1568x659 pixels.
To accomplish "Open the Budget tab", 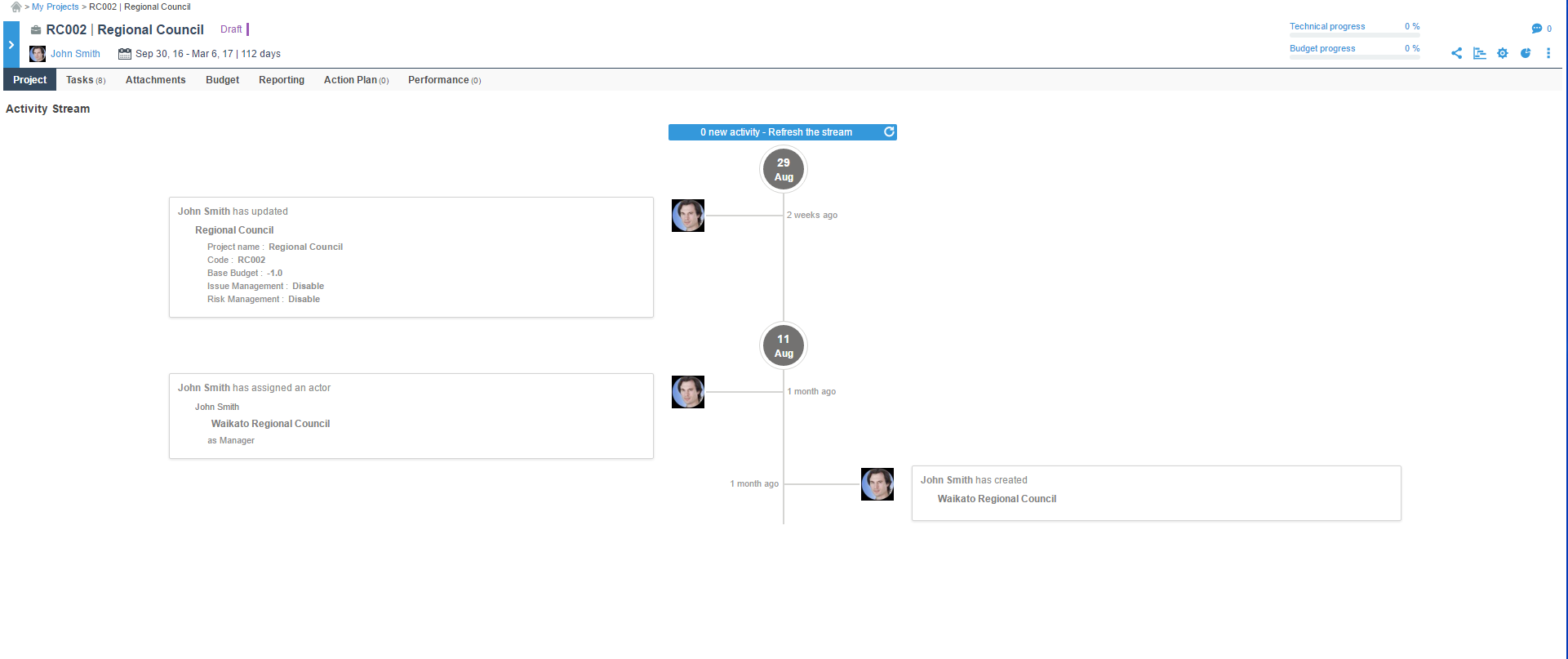I will [222, 80].
